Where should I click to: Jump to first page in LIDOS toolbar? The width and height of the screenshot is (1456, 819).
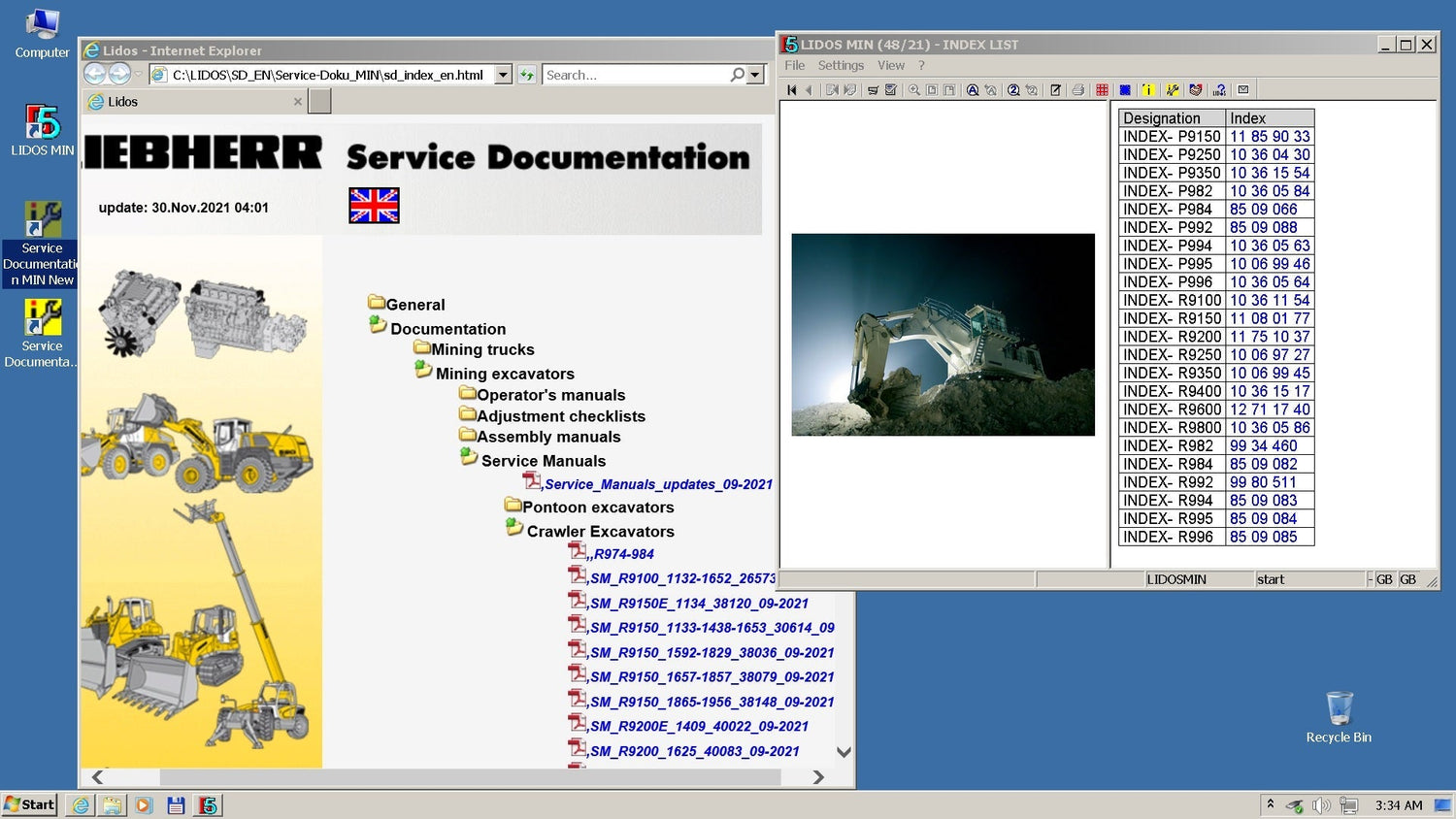pyautogui.click(x=792, y=90)
